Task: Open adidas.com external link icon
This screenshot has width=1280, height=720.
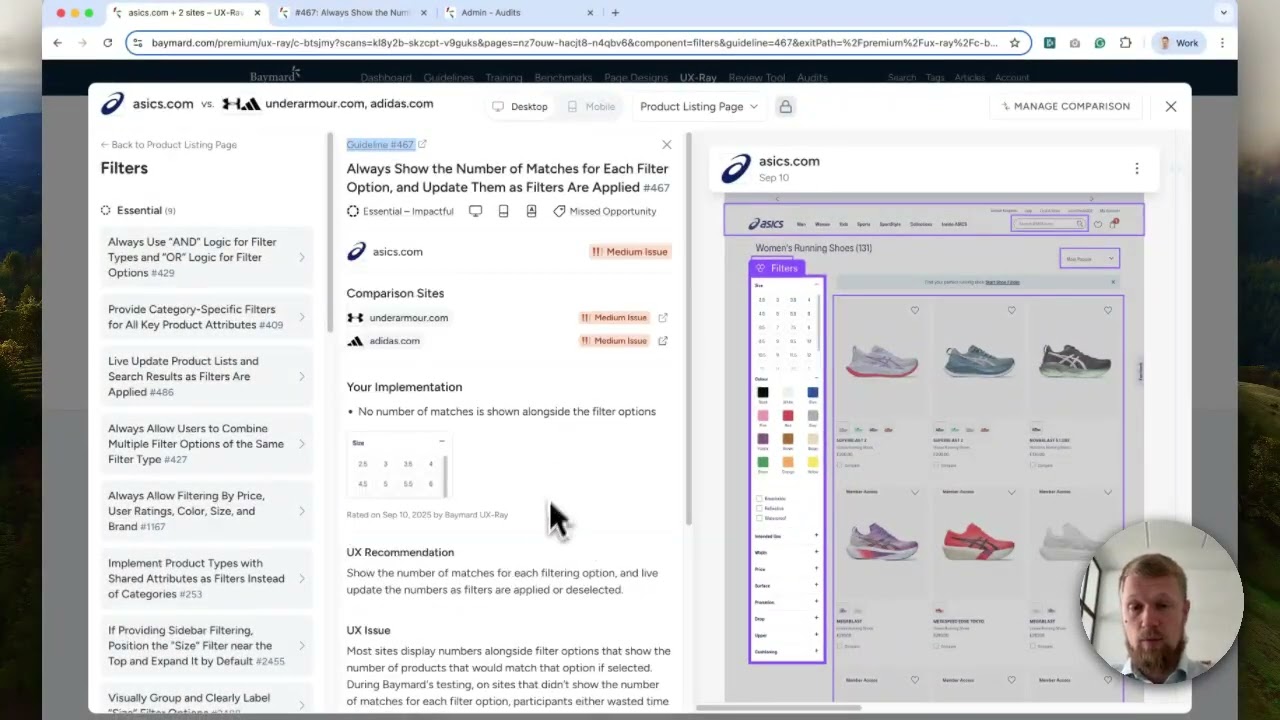Action: (x=662, y=341)
